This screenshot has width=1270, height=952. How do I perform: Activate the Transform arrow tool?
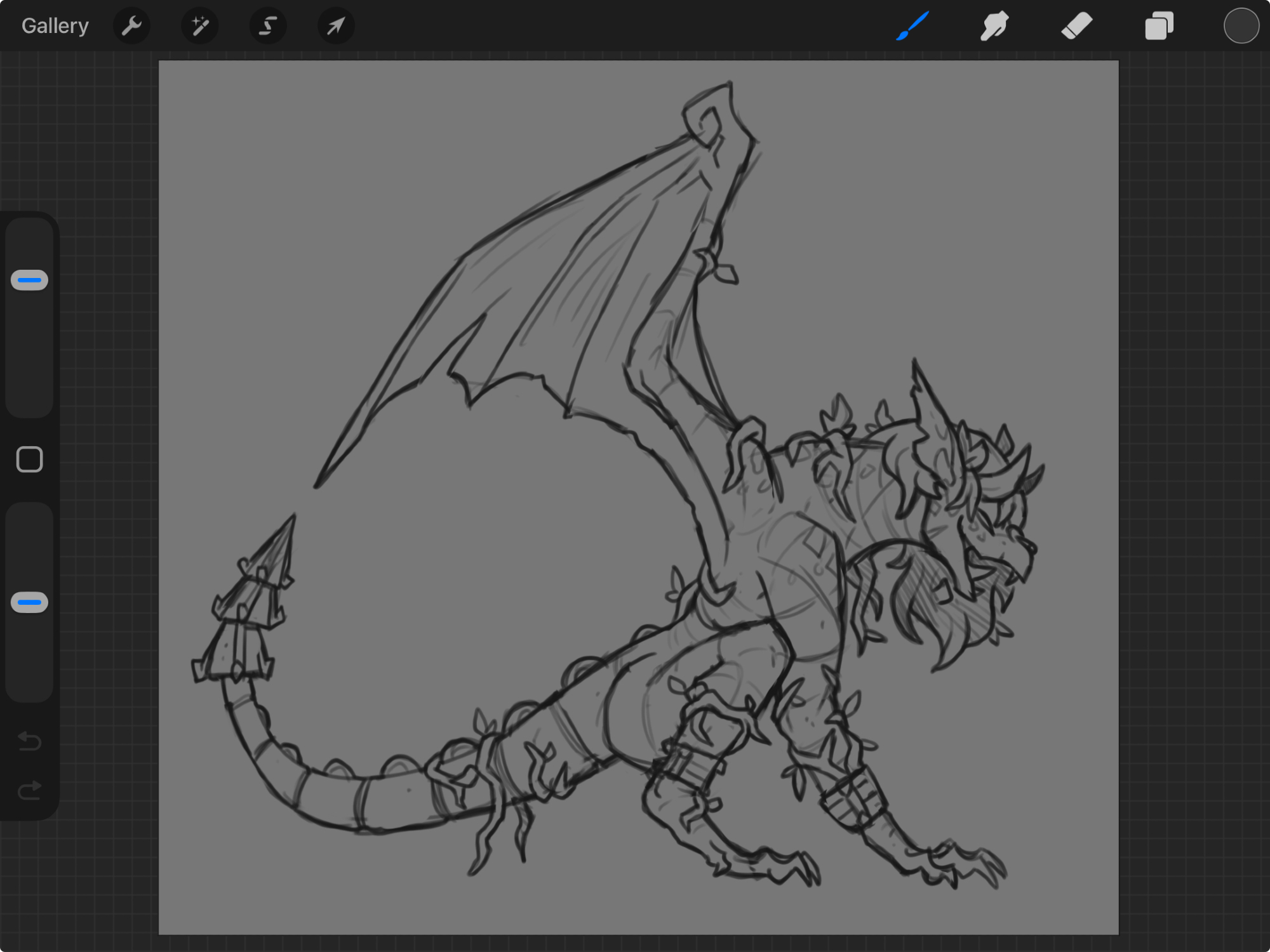pos(335,26)
